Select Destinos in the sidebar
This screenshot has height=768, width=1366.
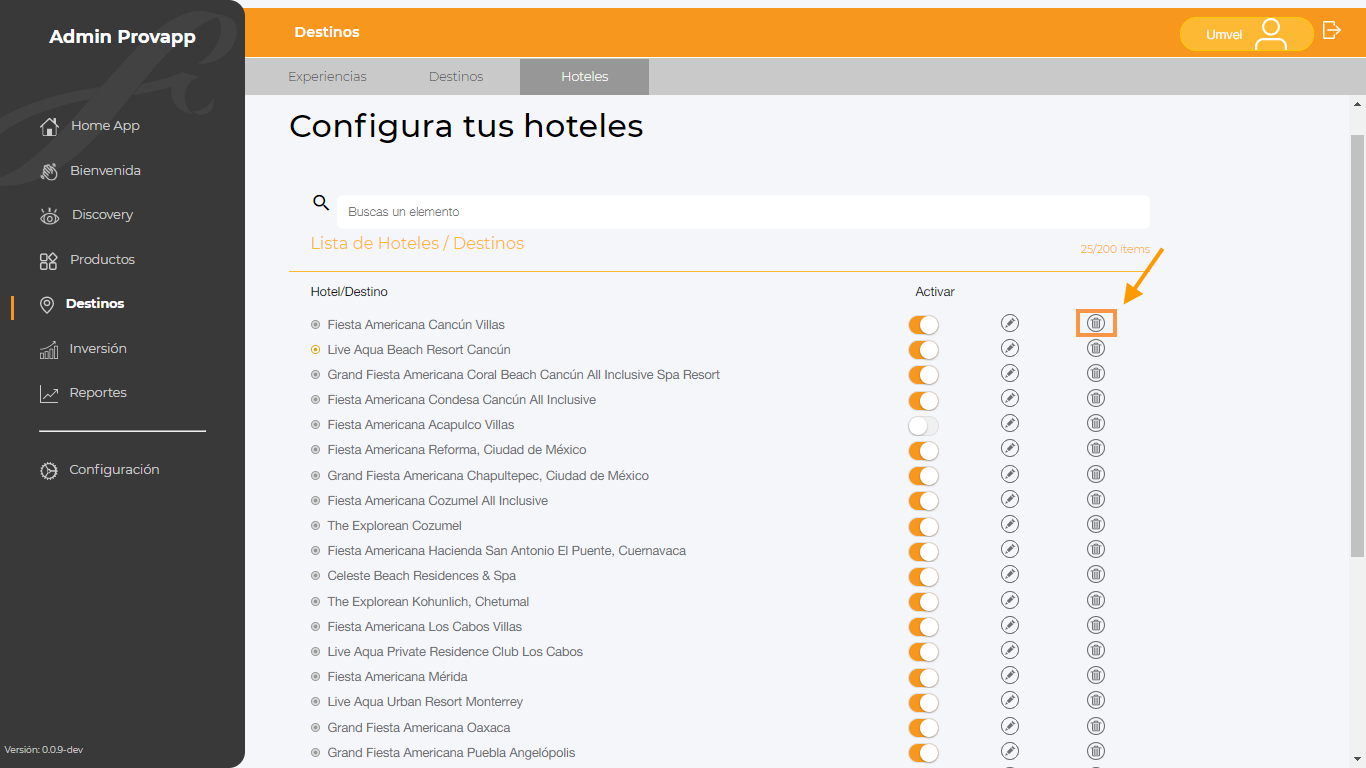[82, 304]
